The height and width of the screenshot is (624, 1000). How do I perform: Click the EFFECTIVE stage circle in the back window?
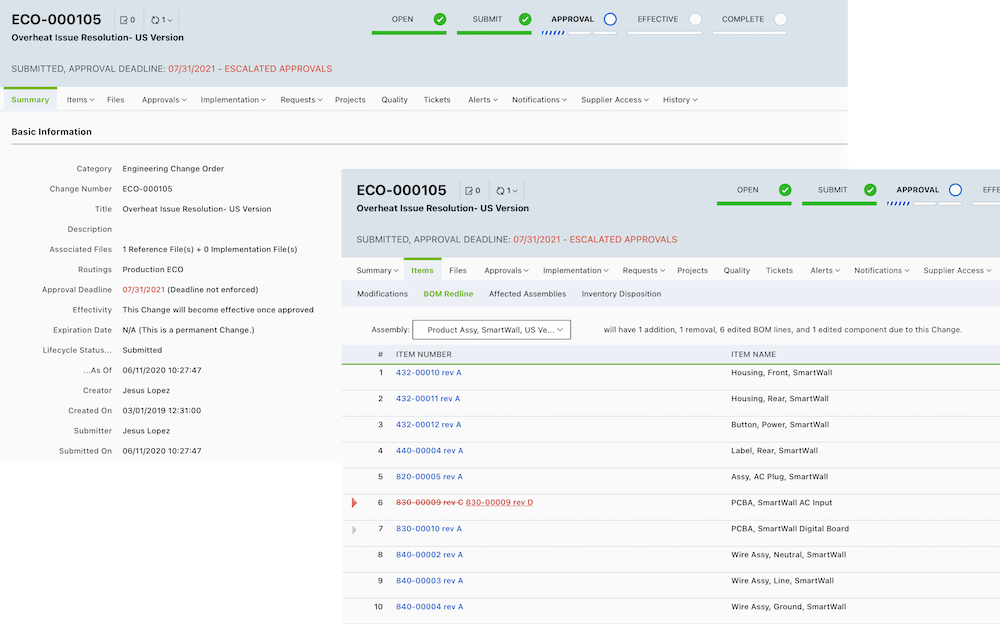[x=695, y=19]
